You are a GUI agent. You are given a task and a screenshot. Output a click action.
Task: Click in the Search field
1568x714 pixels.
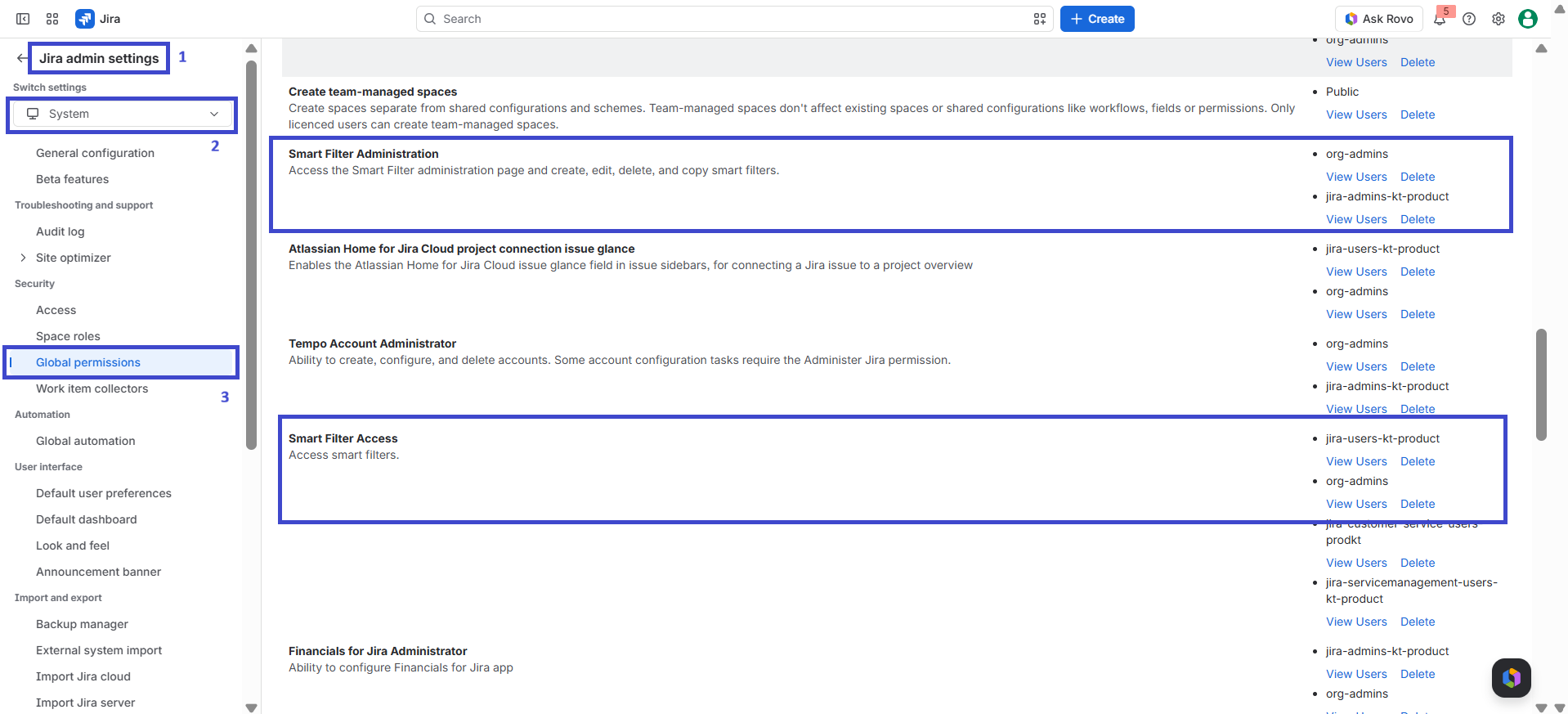tap(736, 19)
